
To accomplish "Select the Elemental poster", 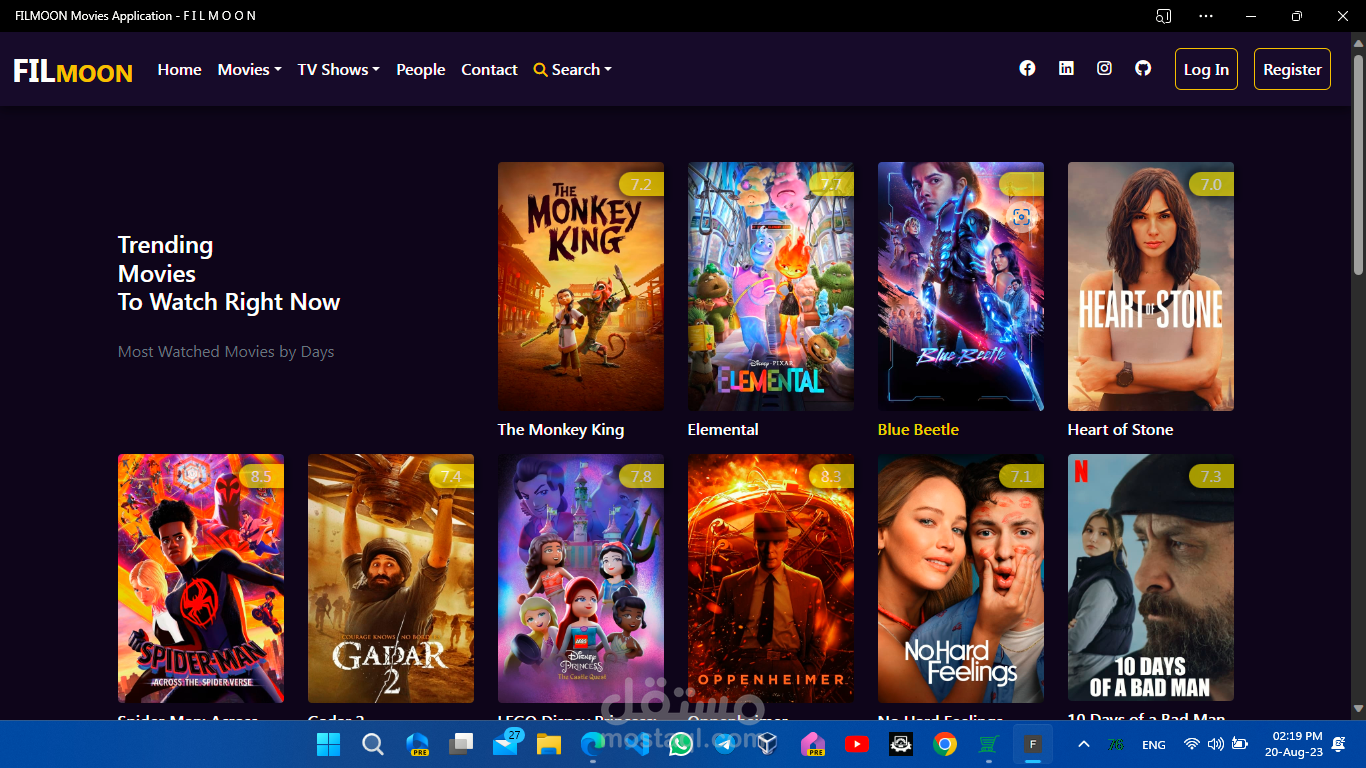I will (771, 286).
